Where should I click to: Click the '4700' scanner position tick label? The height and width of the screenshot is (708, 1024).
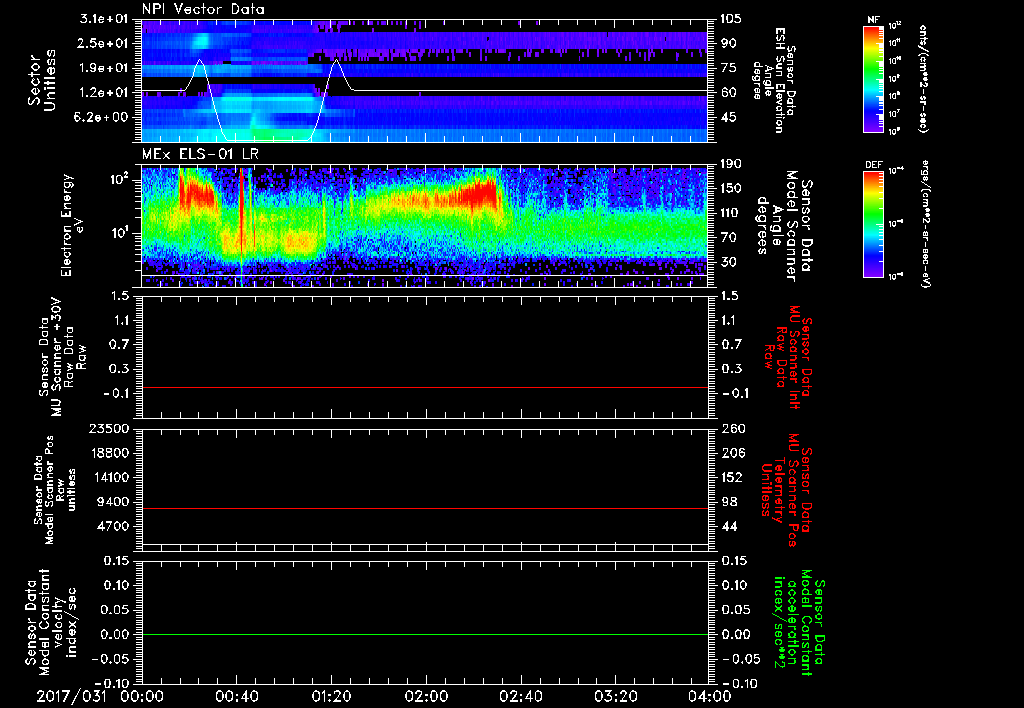[x=113, y=526]
